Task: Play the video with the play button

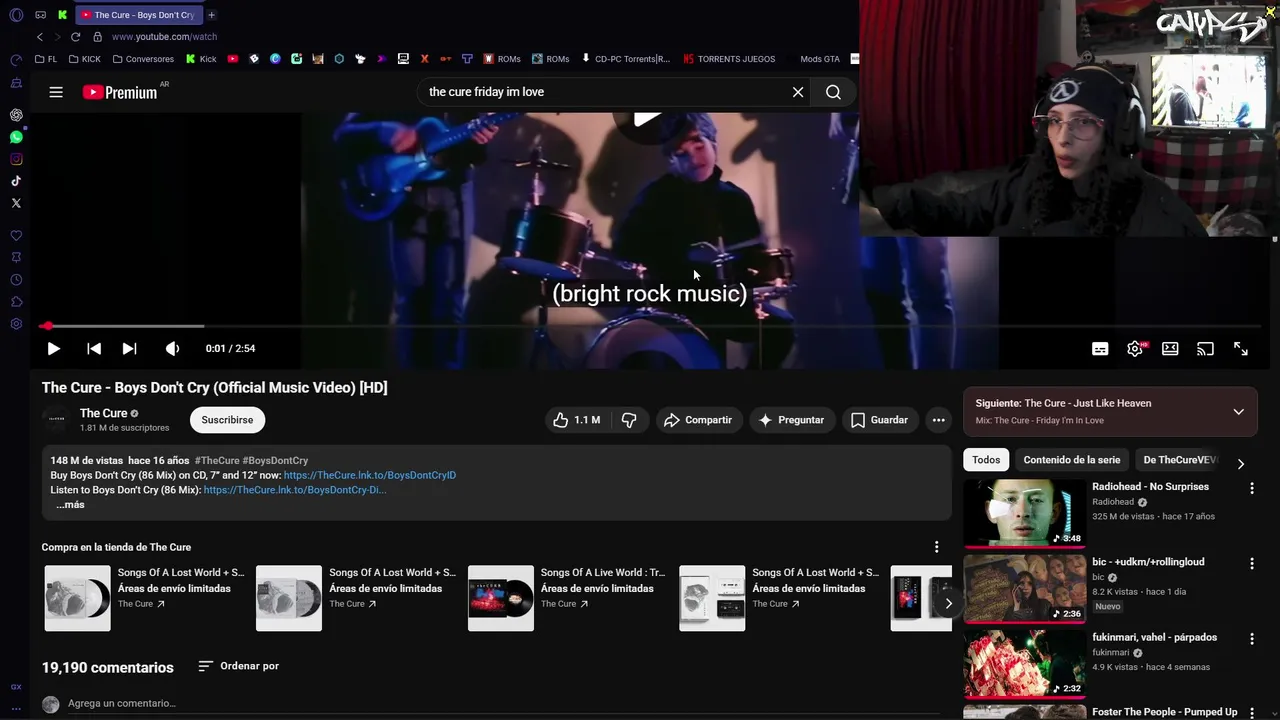Action: 54,349
